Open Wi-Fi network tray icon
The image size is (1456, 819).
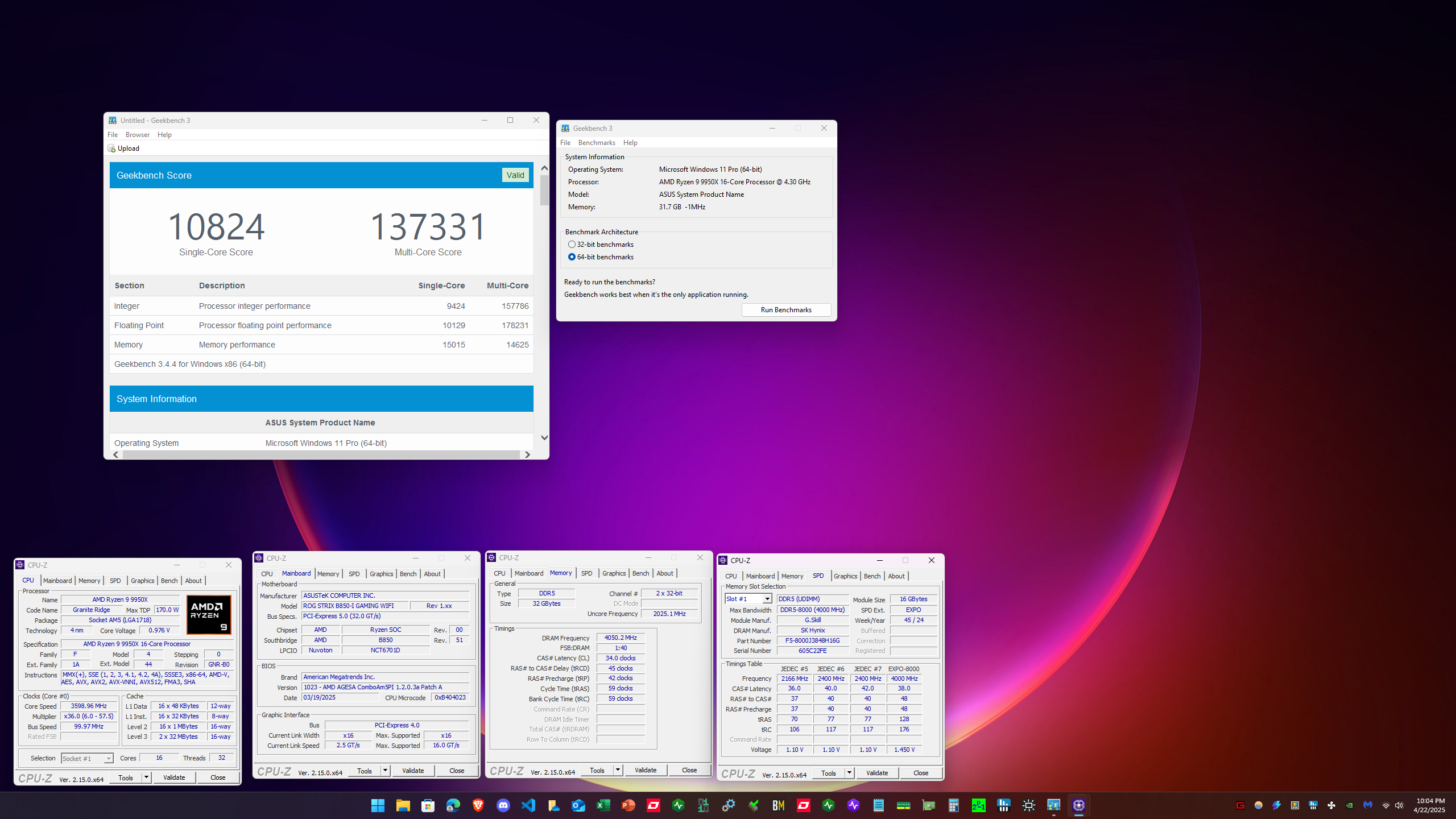coord(1385,805)
